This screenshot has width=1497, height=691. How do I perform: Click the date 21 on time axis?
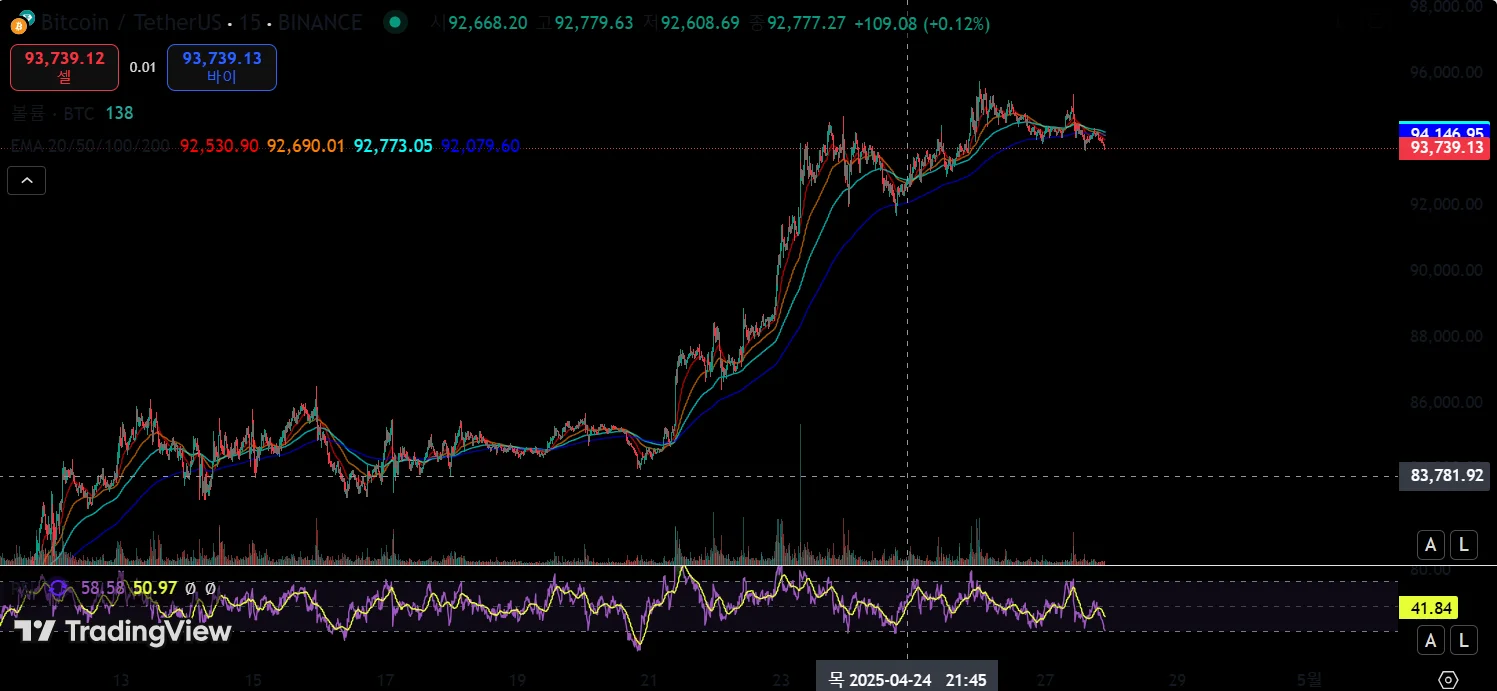[649, 680]
